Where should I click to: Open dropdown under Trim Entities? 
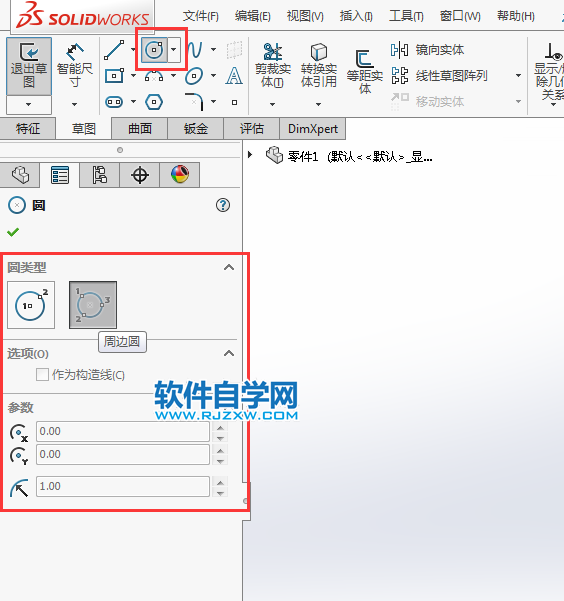pos(272,104)
